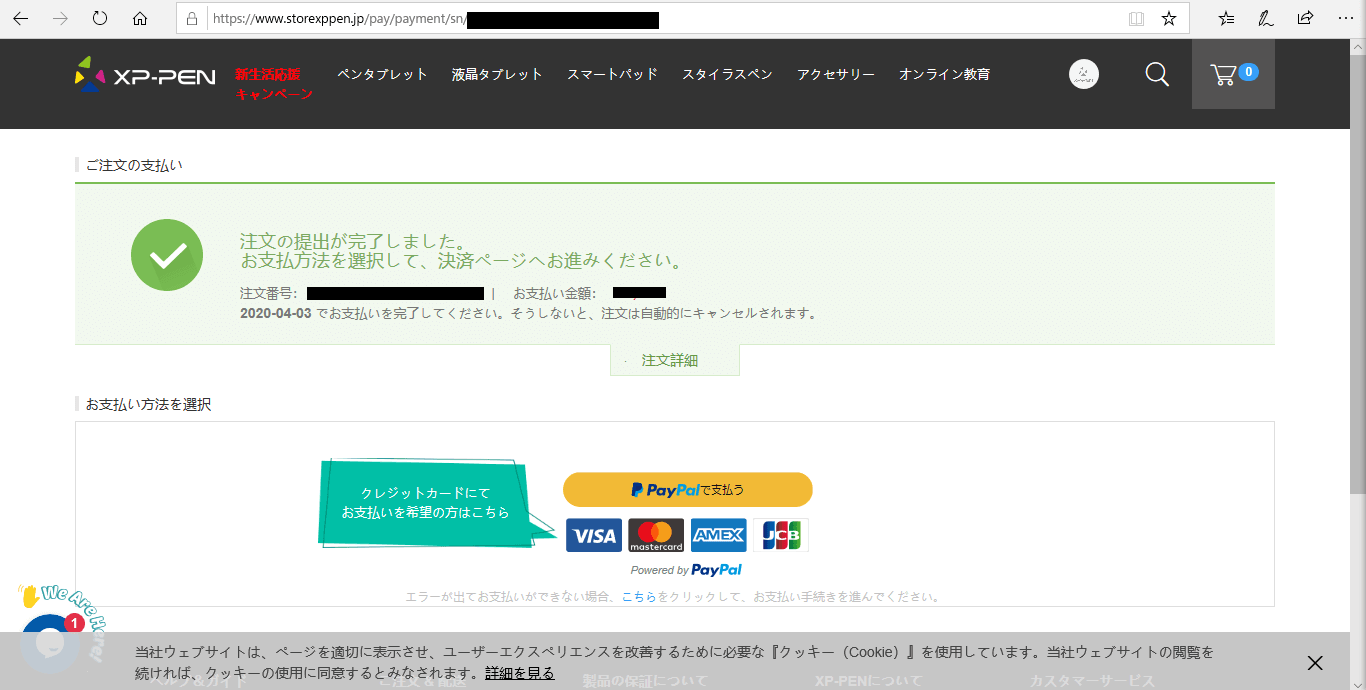This screenshot has width=1366, height=690.
Task: Close the cookie notice banner
Action: [x=1315, y=663]
